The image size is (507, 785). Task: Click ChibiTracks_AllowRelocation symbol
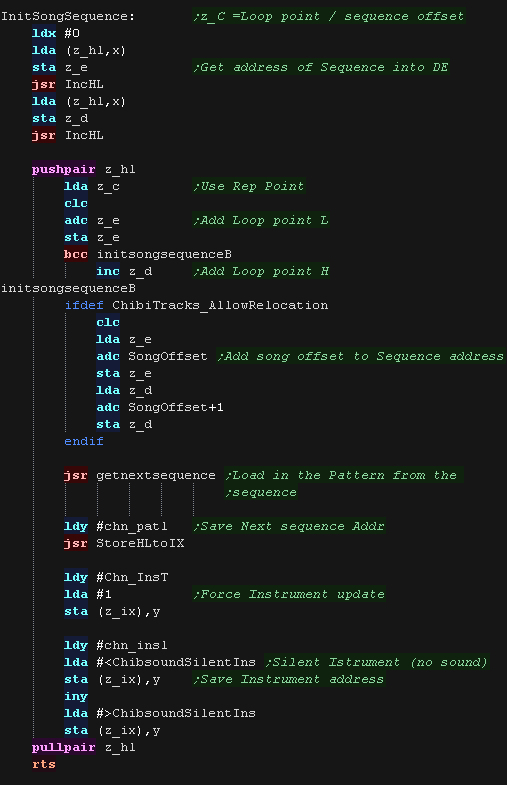coord(220,305)
